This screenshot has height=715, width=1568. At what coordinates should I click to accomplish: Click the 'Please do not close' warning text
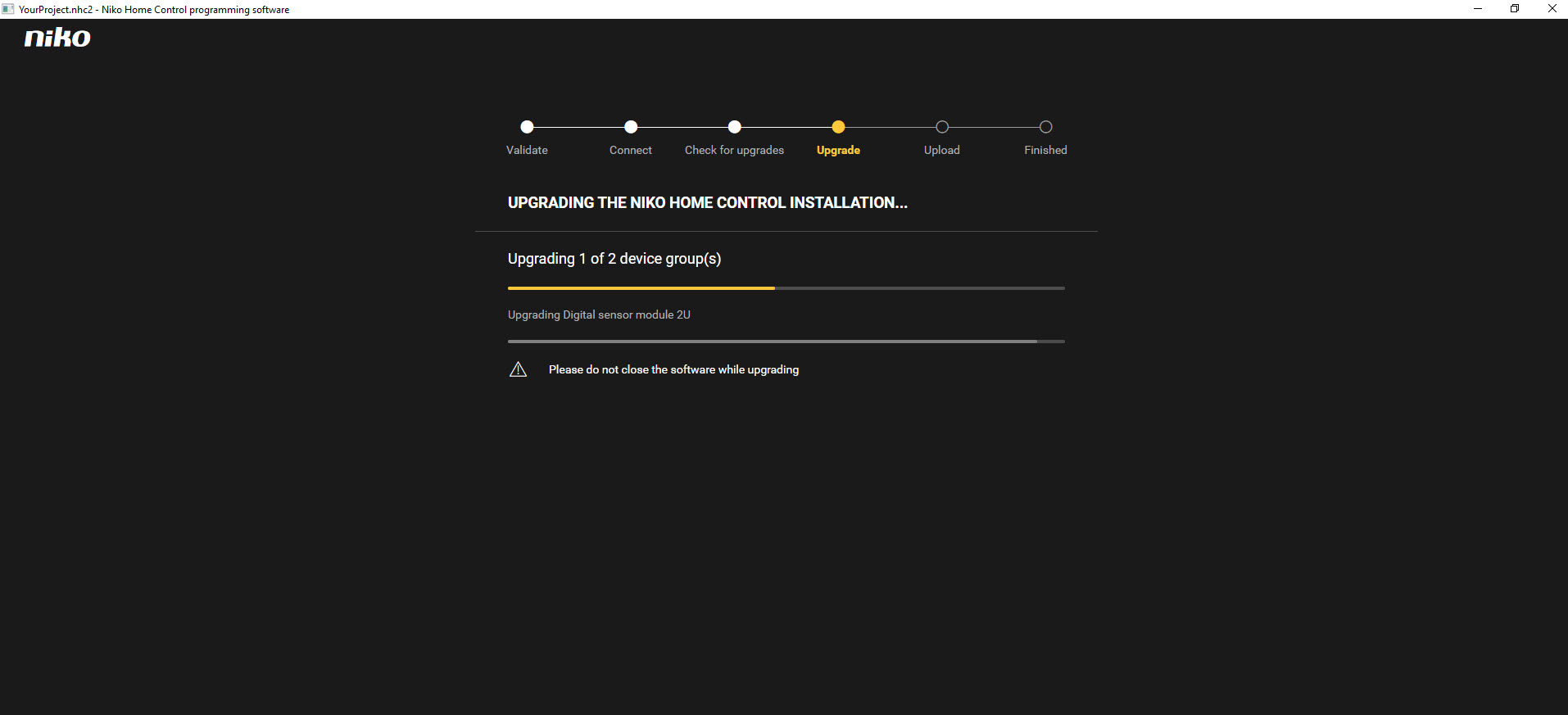tap(673, 369)
